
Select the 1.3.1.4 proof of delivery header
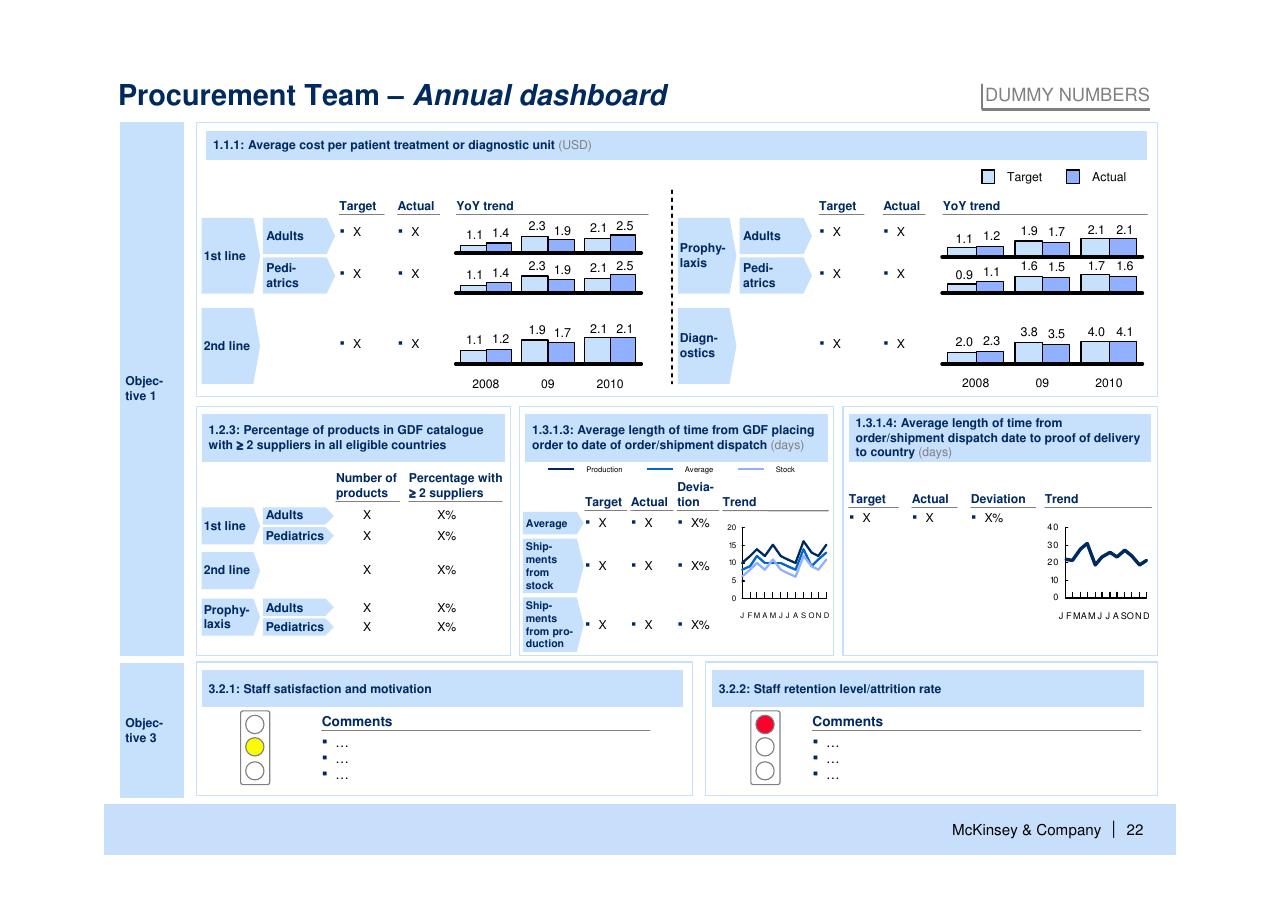tap(999, 438)
